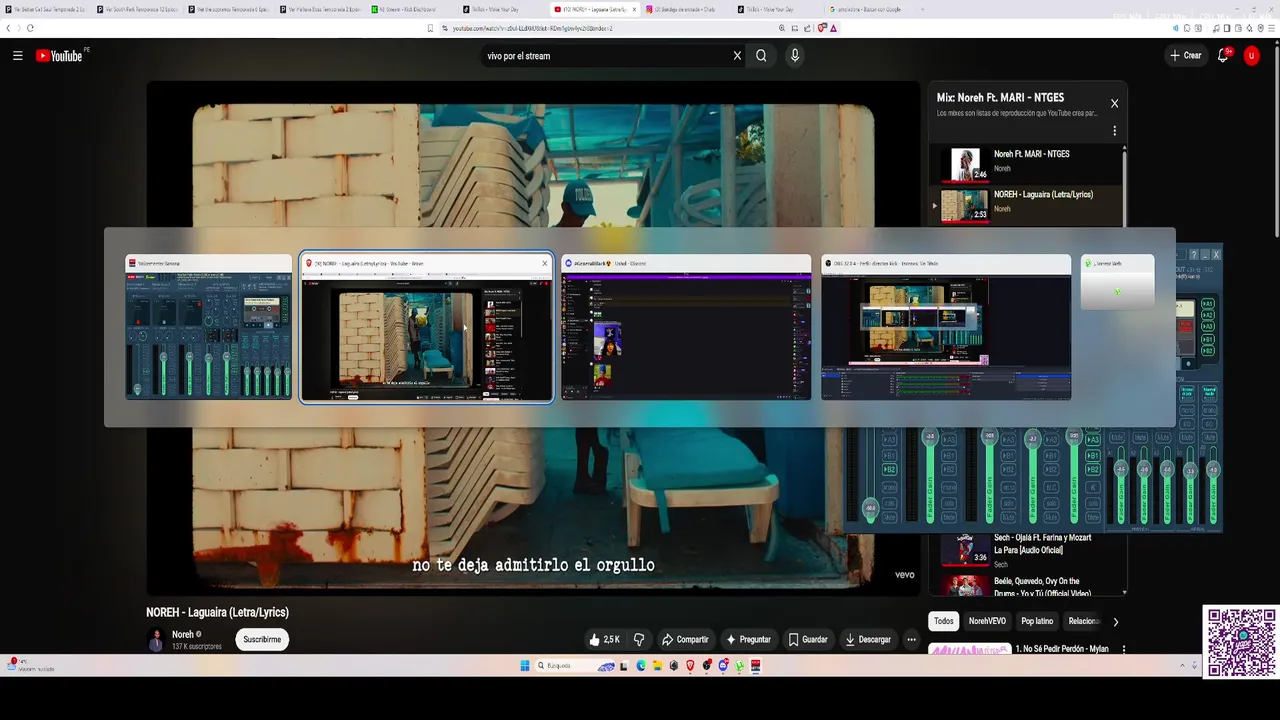Open the account avatar menu
Image resolution: width=1280 pixels, height=720 pixels.
click(1251, 56)
